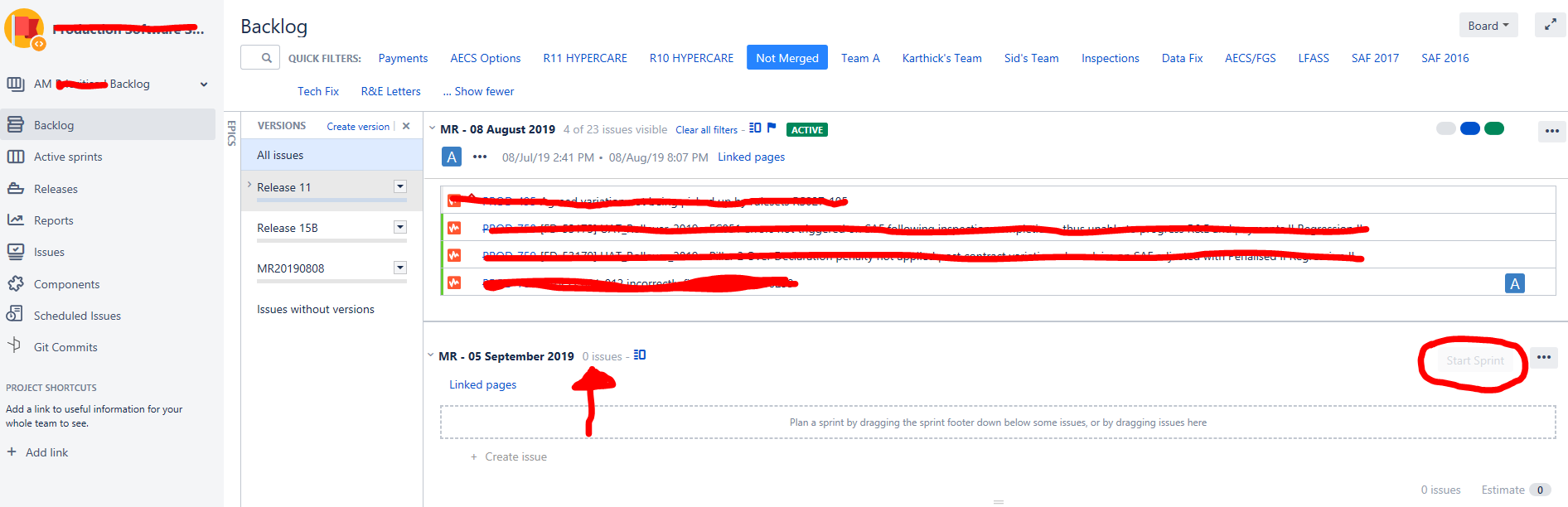This screenshot has width=1568, height=507.
Task: Apply the Data Fix quick filter
Action: 1182,58
